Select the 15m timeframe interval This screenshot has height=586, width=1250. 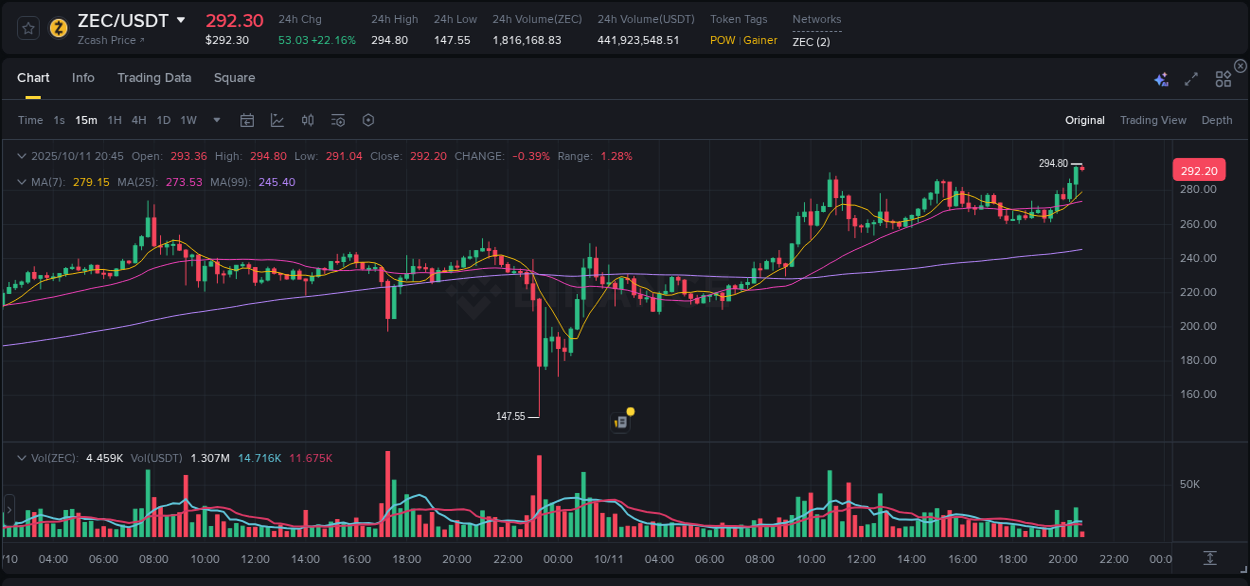point(86,119)
